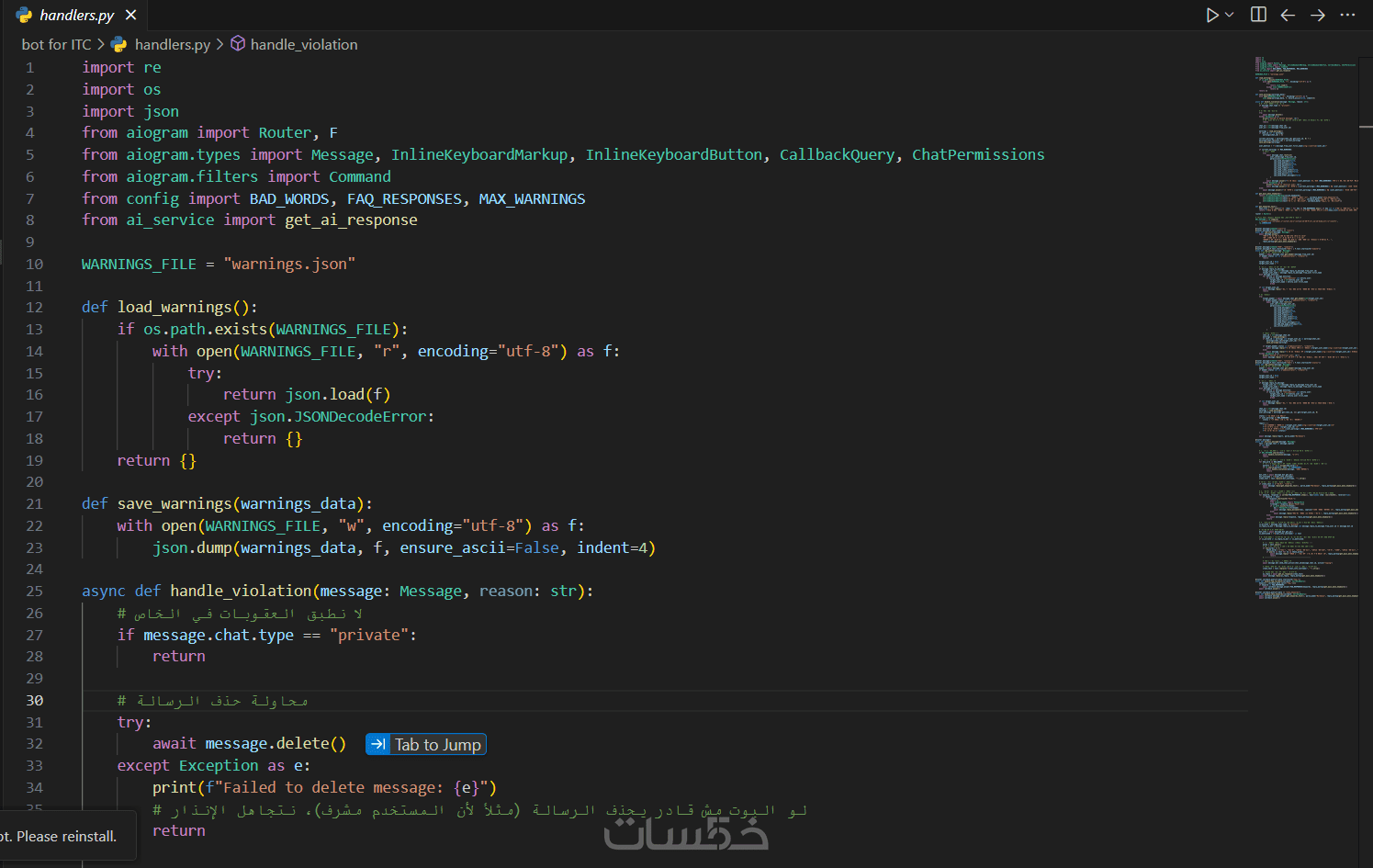The width and height of the screenshot is (1373, 868).
Task: Click 'InlineKeyboardMarkup' import name
Action: pyautogui.click(x=479, y=154)
